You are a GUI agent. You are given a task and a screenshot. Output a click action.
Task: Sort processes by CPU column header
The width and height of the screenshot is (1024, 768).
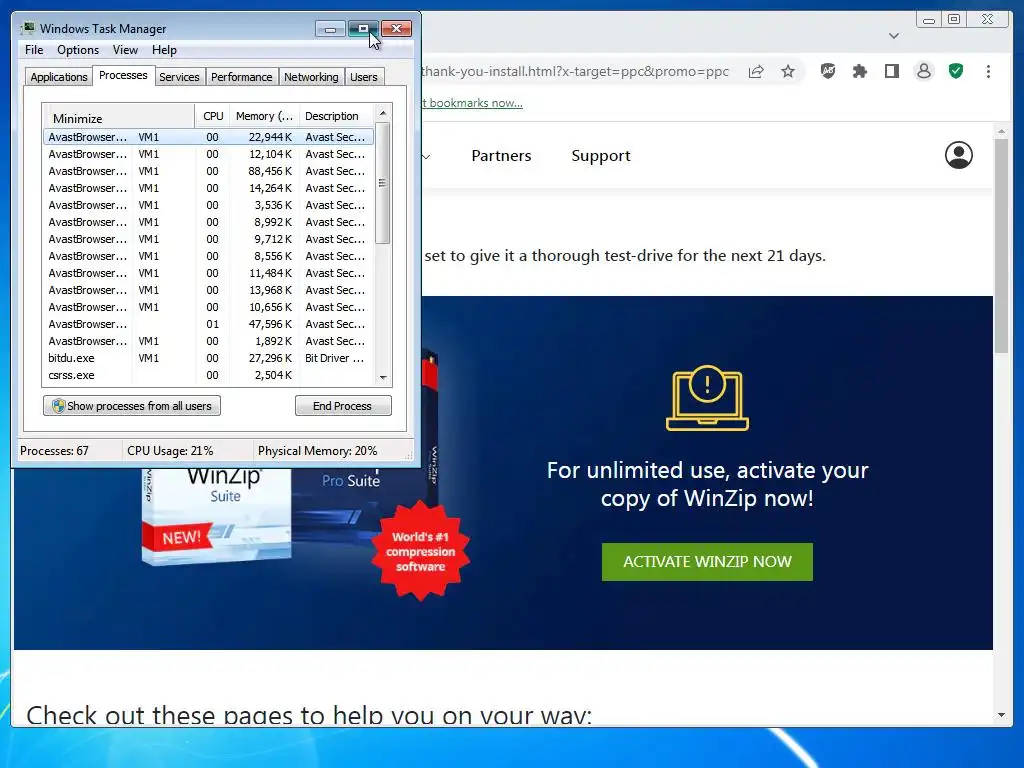click(x=213, y=116)
